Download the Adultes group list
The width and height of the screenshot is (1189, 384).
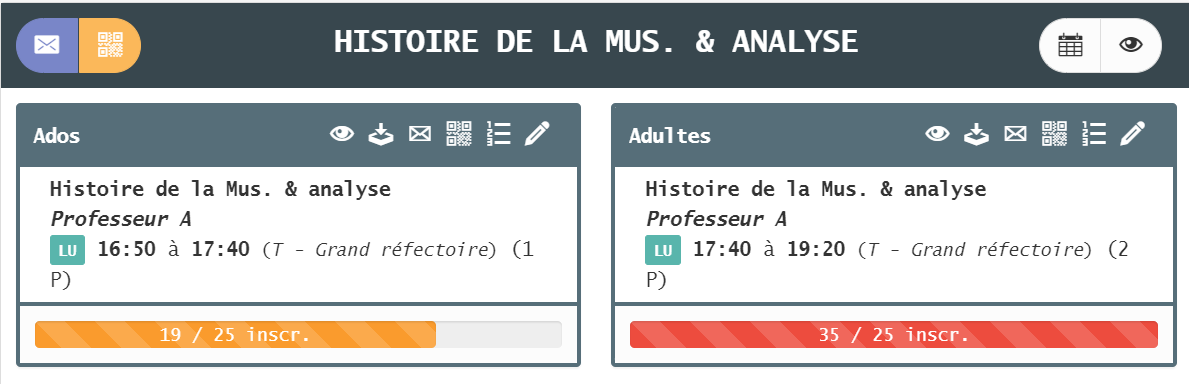click(x=977, y=134)
